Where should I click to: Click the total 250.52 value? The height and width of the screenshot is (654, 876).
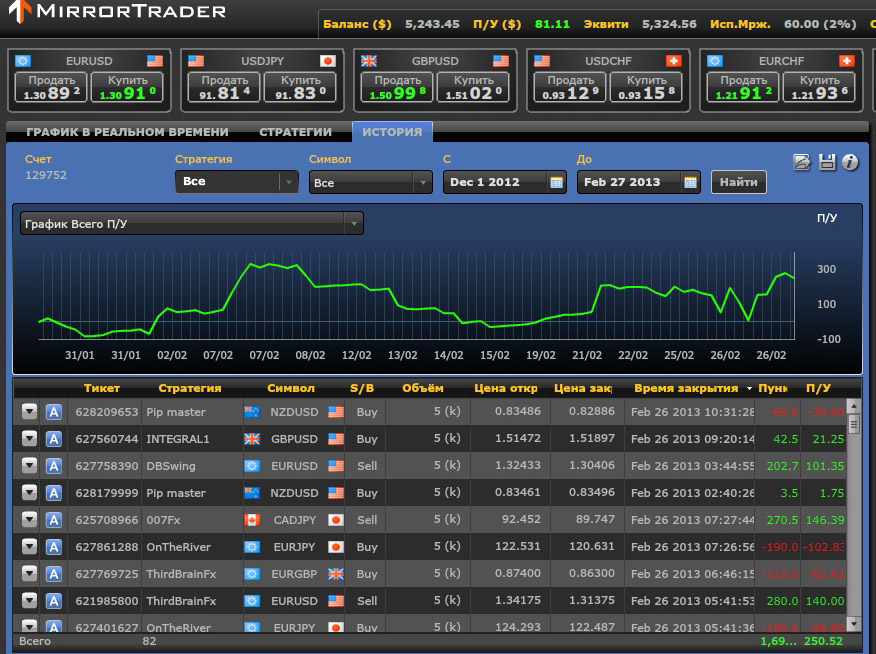click(x=823, y=641)
